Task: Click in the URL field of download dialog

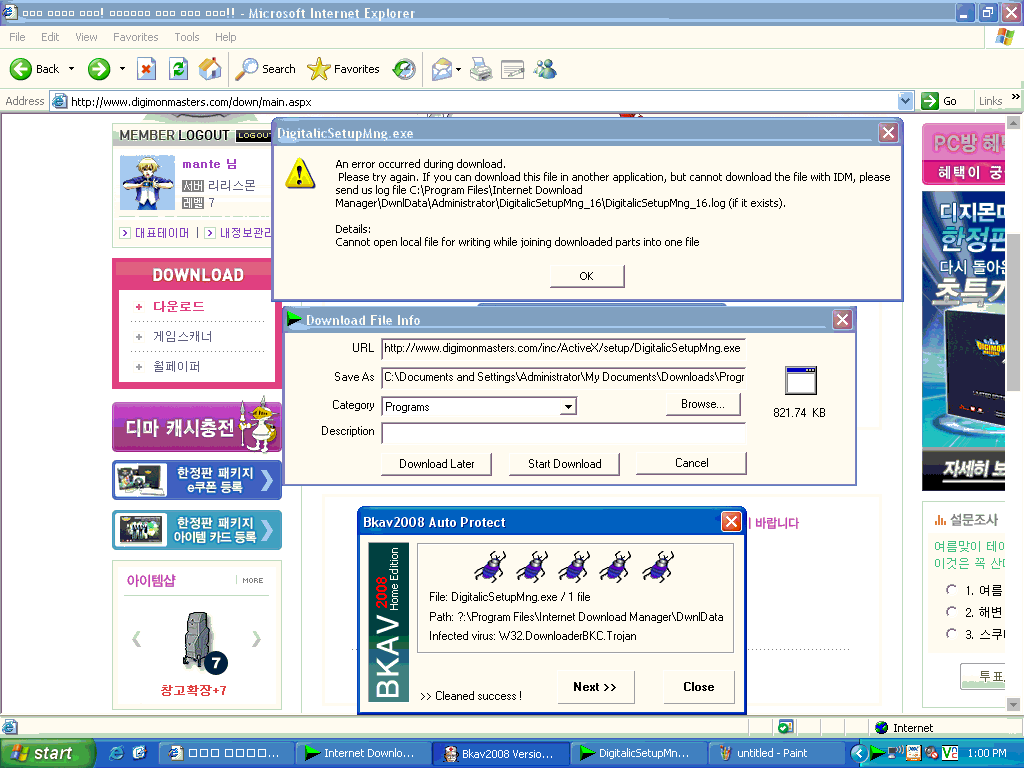Action: point(563,348)
